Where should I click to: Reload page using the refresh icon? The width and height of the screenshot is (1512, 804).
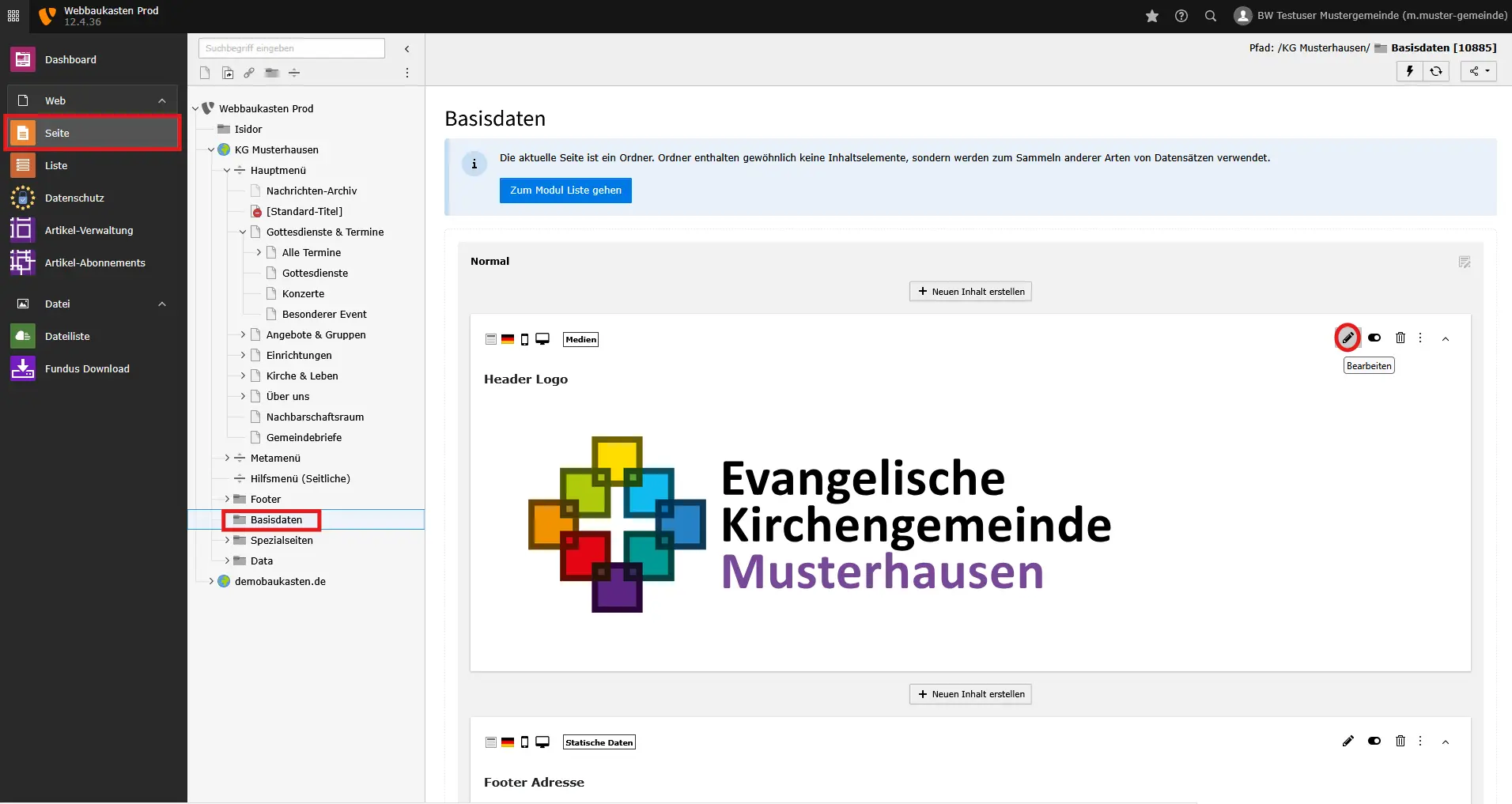click(1435, 71)
